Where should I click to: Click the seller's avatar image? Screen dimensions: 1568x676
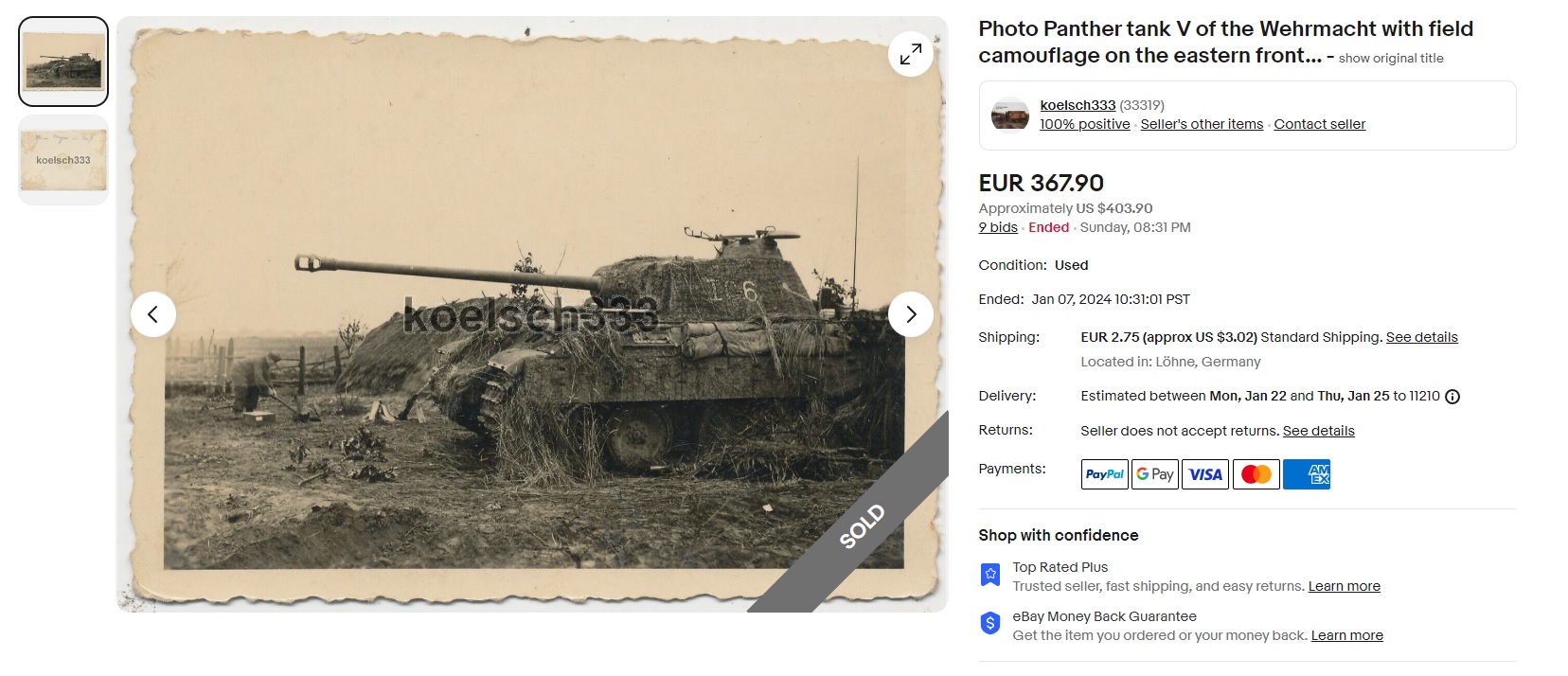1010,116
